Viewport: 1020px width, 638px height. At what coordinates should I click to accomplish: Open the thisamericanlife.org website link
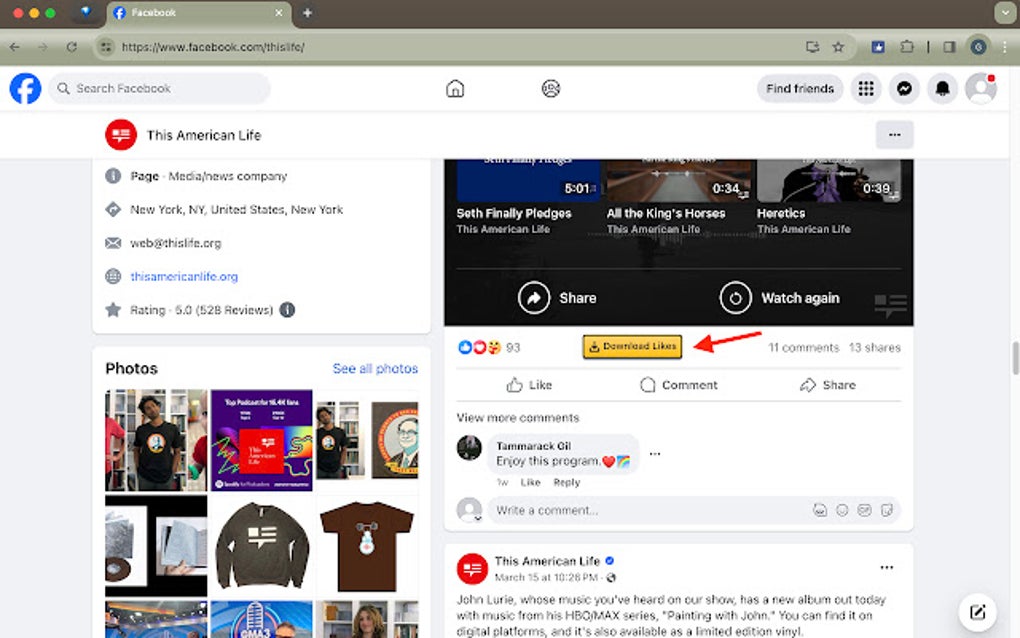pos(184,276)
